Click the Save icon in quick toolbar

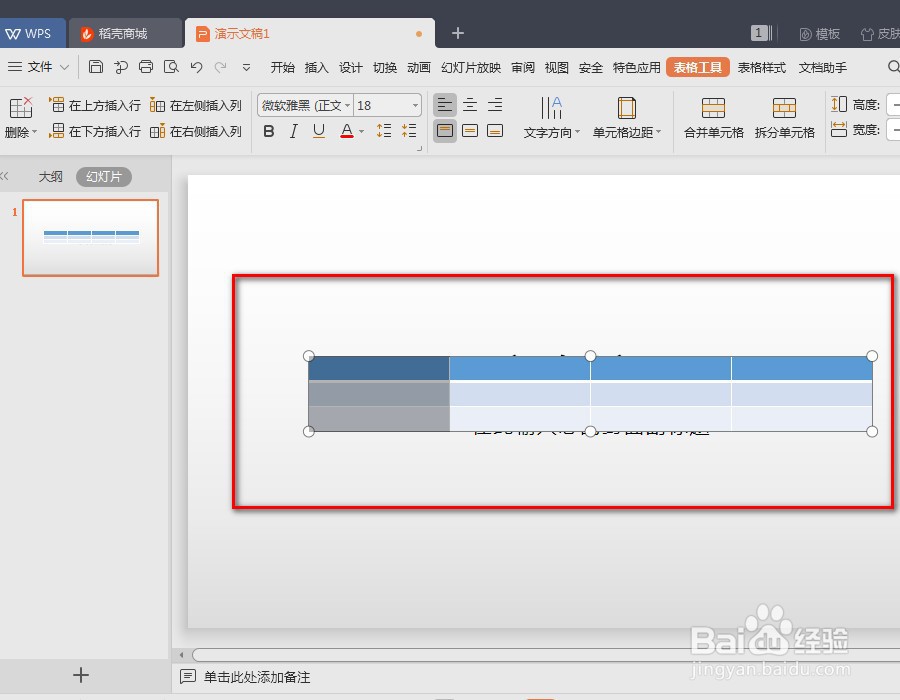point(96,67)
